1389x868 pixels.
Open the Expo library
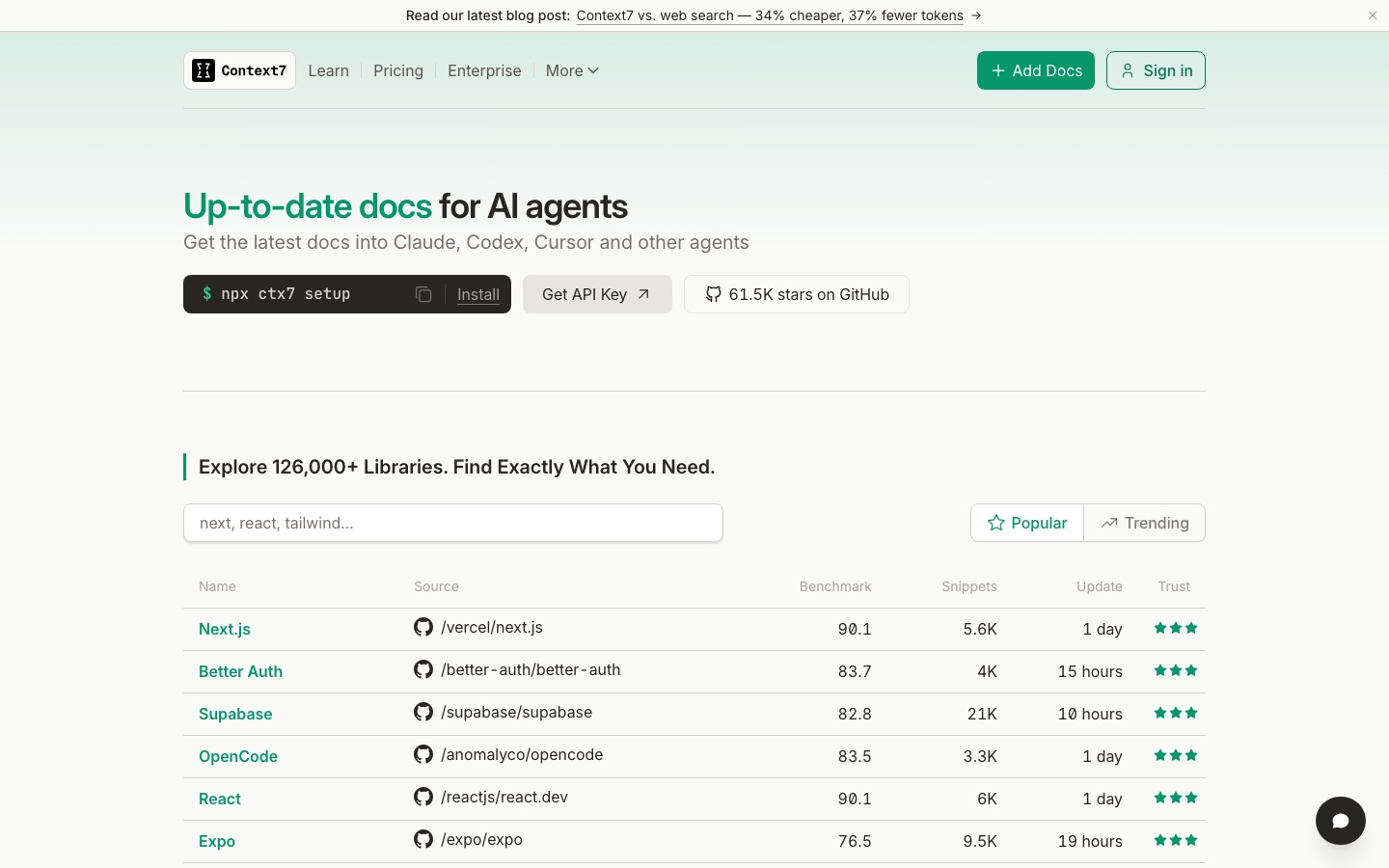[217, 841]
